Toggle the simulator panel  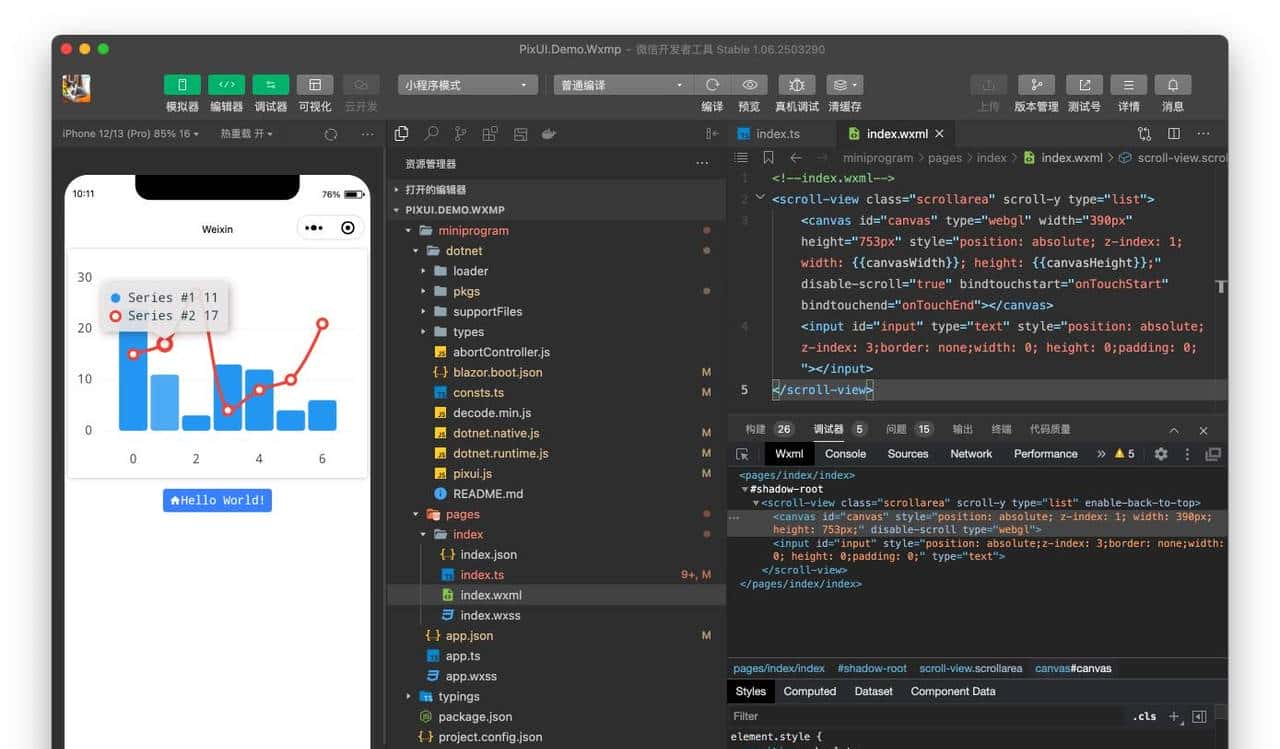pyautogui.click(x=182, y=86)
